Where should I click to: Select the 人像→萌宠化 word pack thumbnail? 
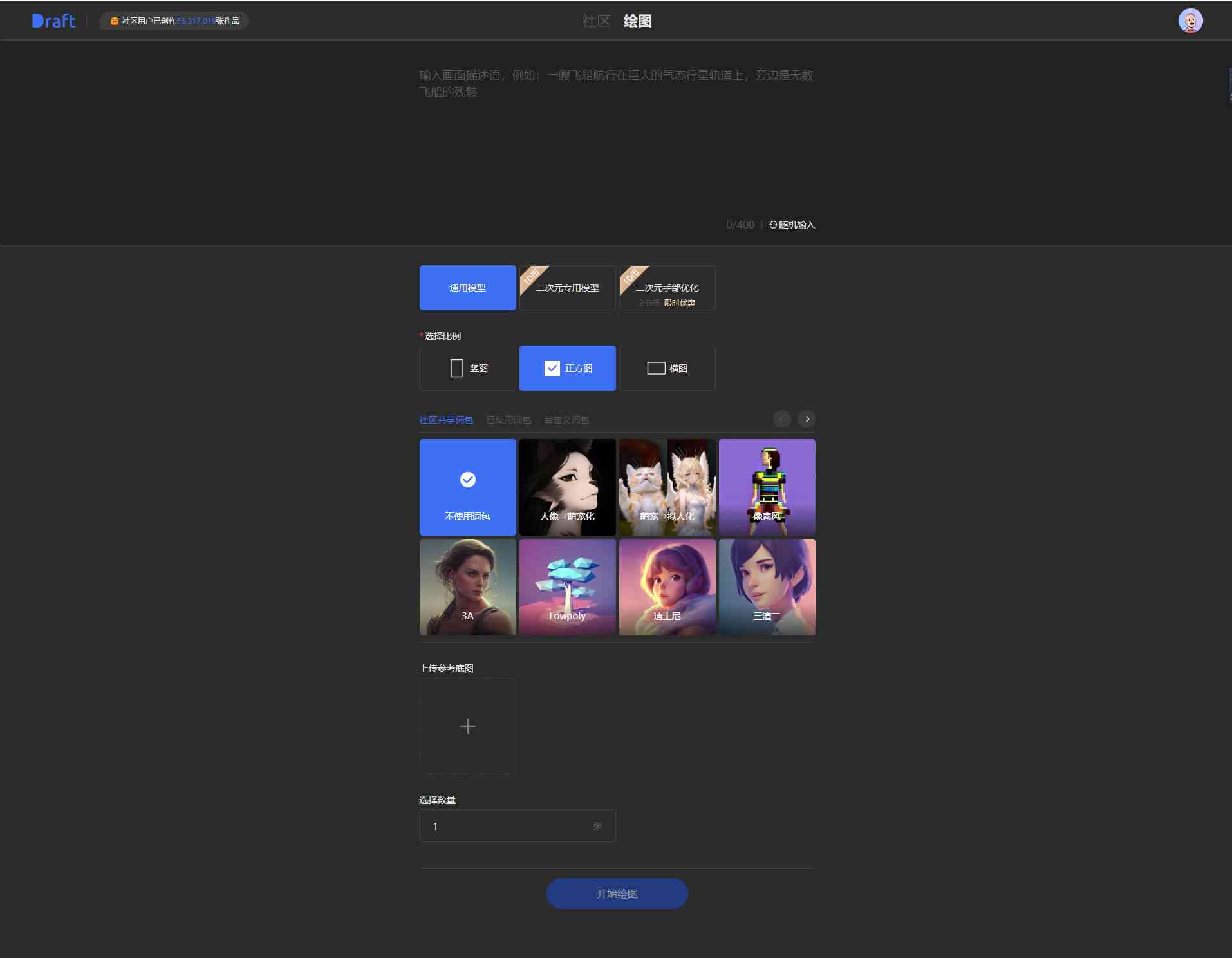click(x=568, y=487)
